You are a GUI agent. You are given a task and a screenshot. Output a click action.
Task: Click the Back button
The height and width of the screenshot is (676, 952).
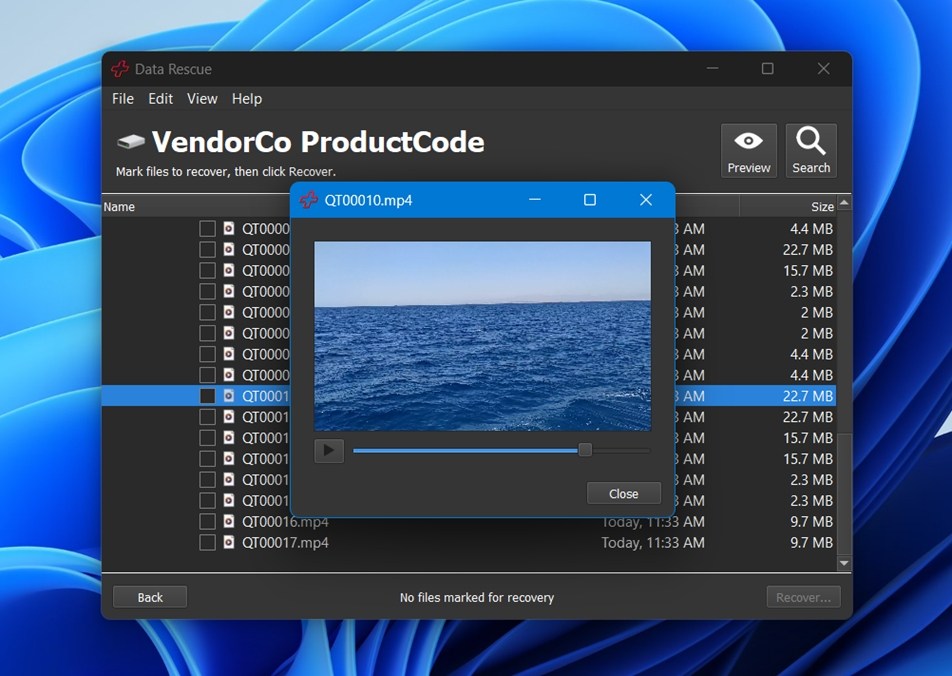[x=150, y=597]
